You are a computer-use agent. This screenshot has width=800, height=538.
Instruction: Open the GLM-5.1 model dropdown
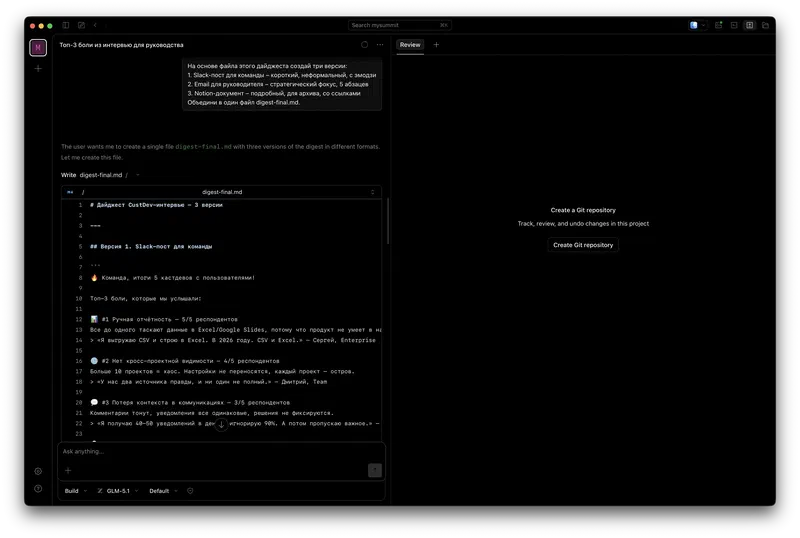117,491
